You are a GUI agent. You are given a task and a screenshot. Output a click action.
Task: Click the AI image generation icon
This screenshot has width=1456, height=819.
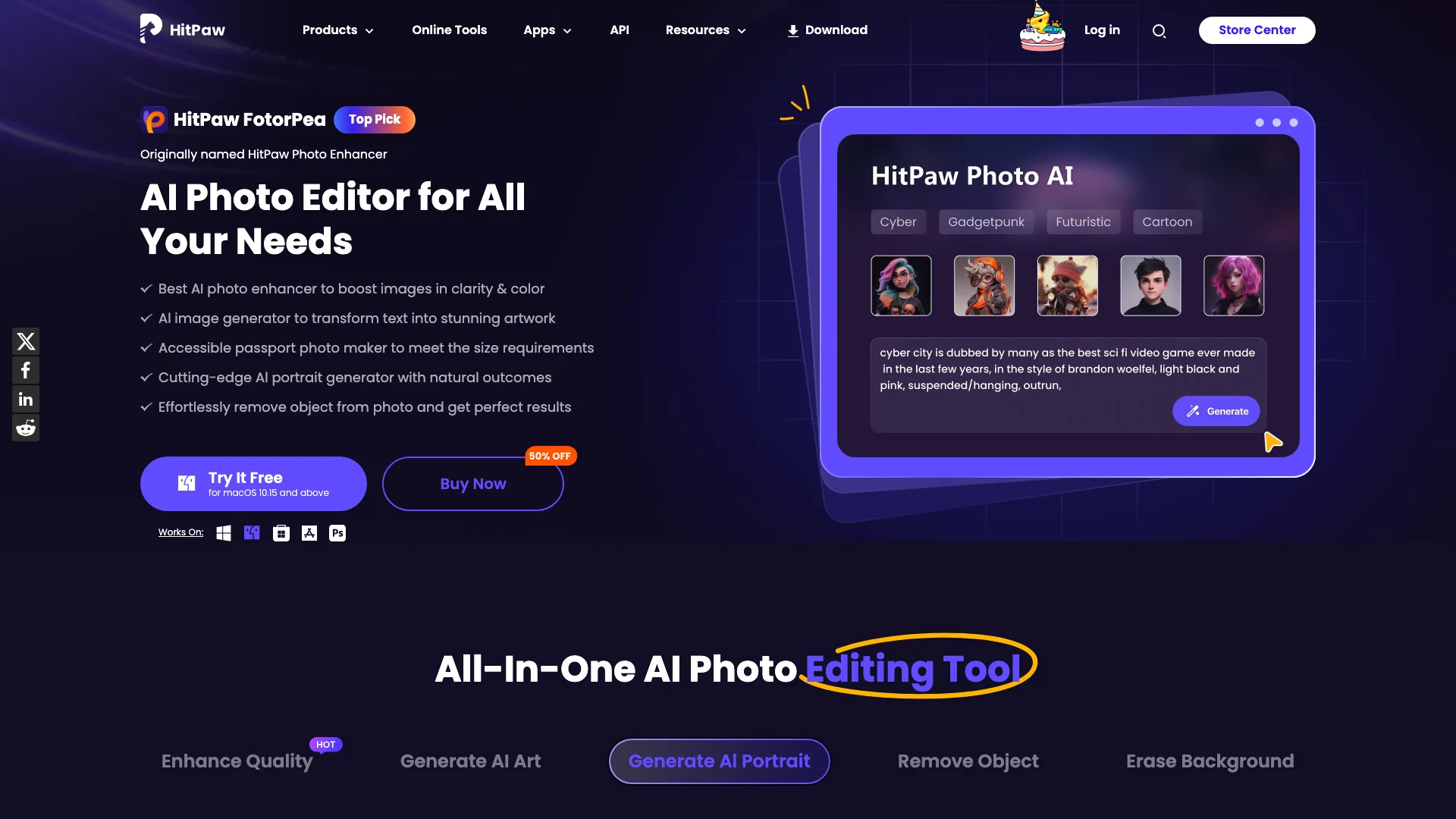[1193, 411]
